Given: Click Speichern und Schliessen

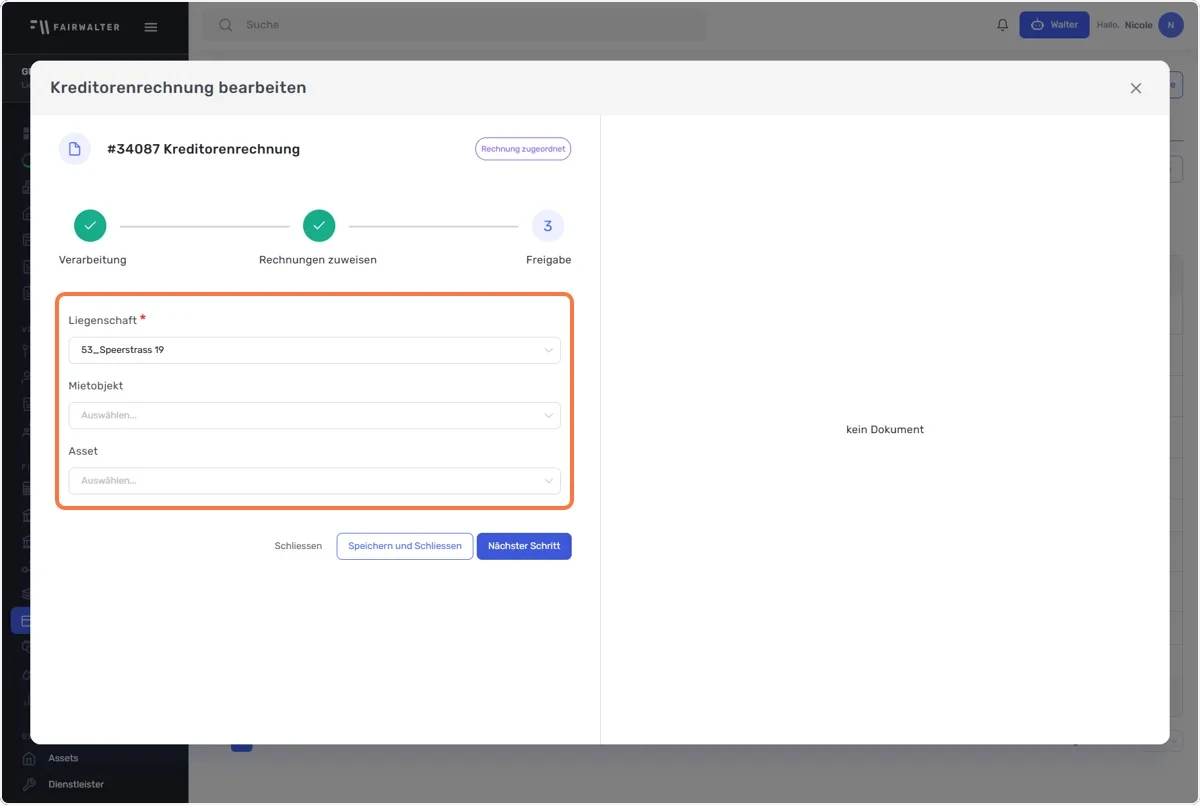Looking at the screenshot, I should 405,546.
